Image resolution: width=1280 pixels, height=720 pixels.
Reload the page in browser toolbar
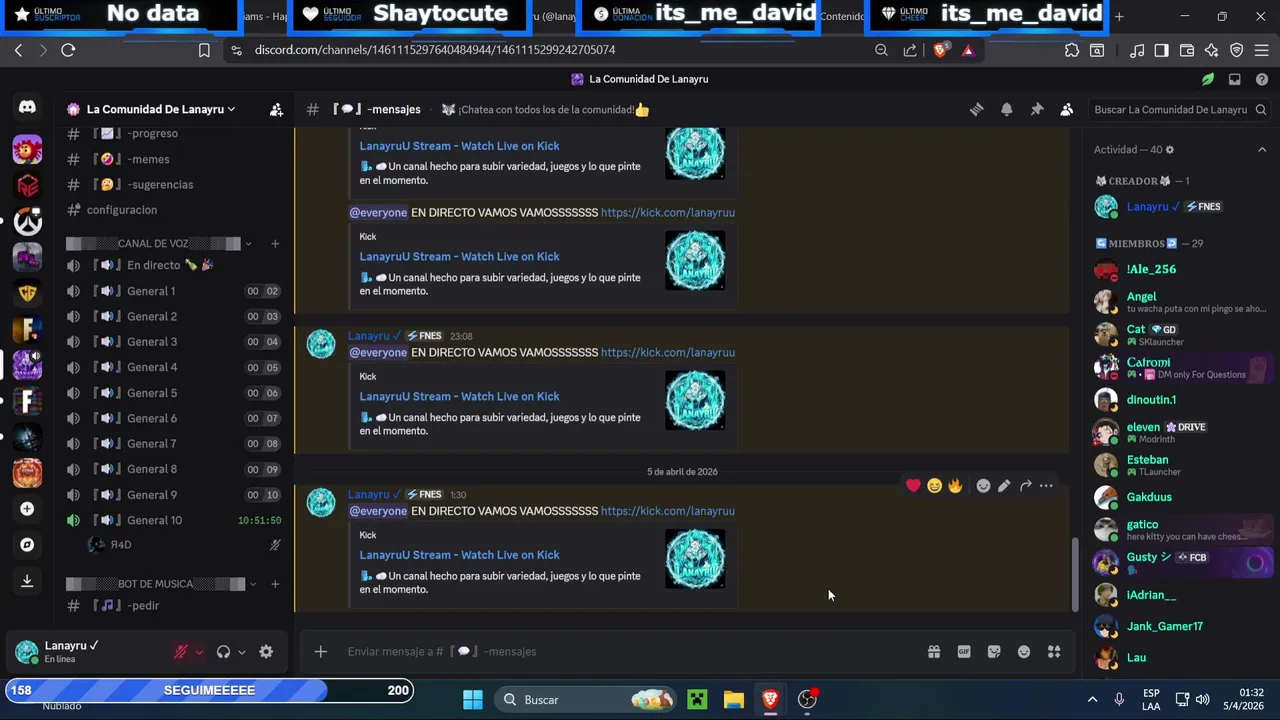point(68,49)
